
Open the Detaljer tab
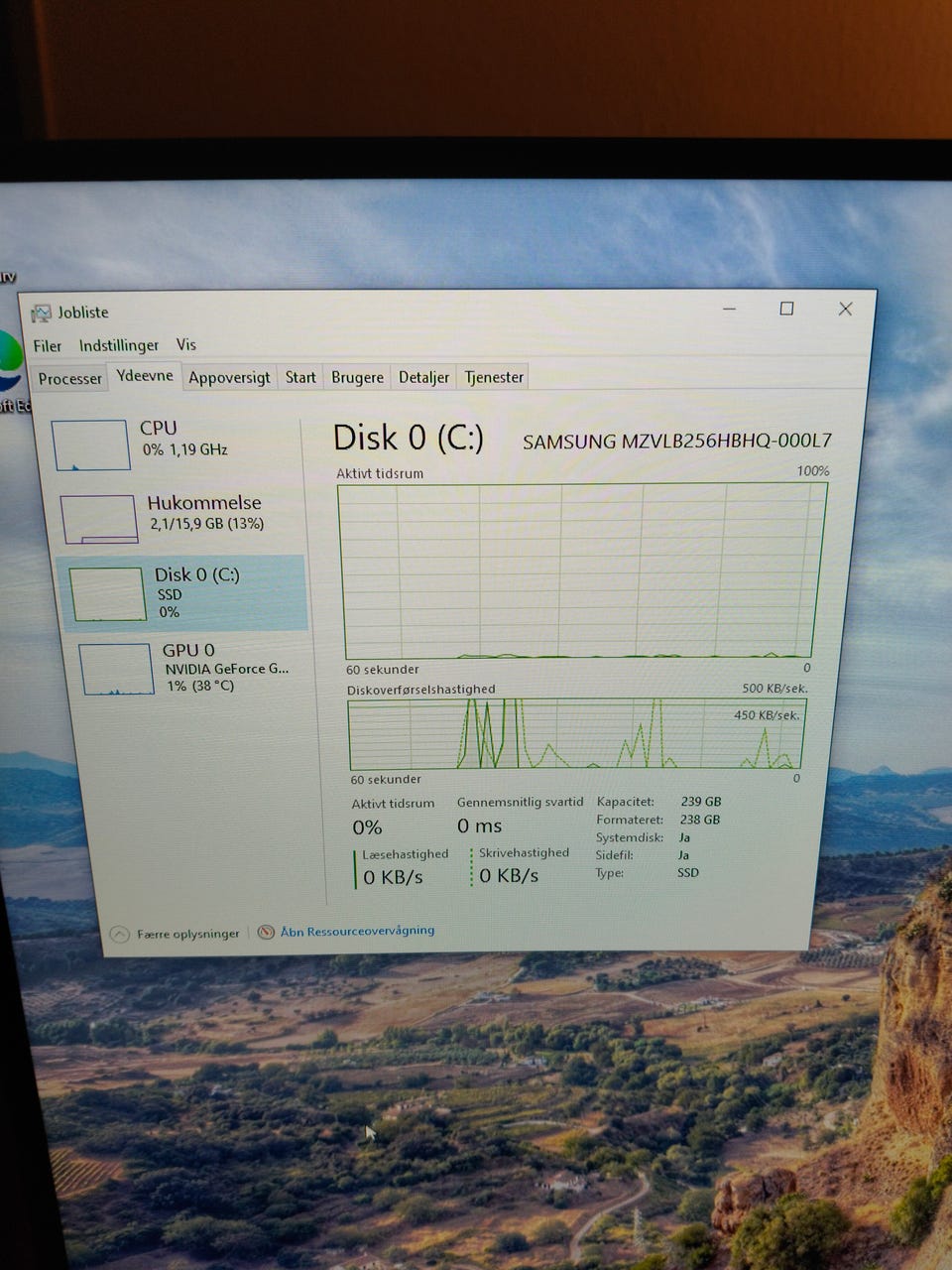point(423,377)
